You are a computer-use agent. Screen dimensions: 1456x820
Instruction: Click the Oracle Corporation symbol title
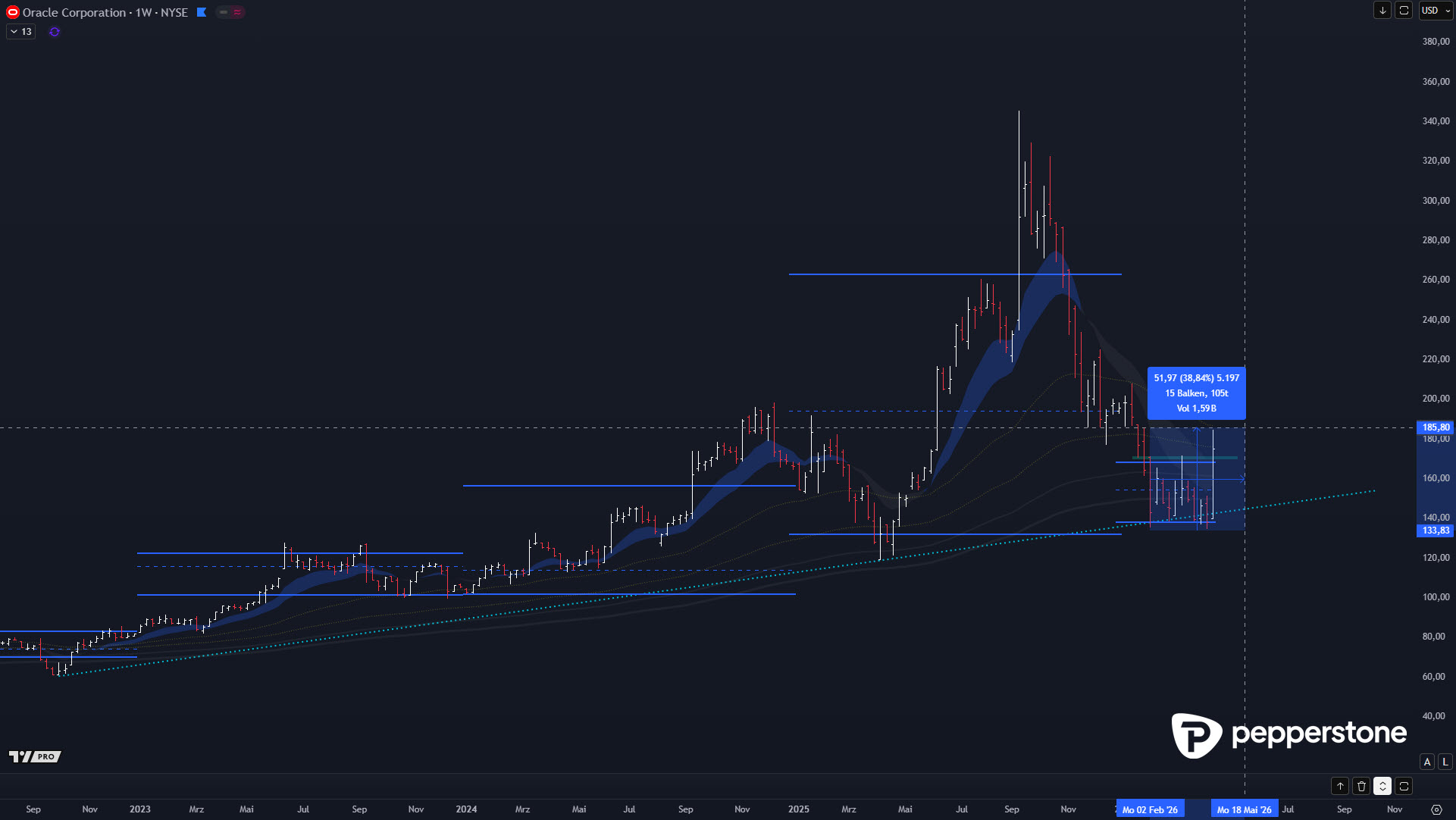coord(74,12)
